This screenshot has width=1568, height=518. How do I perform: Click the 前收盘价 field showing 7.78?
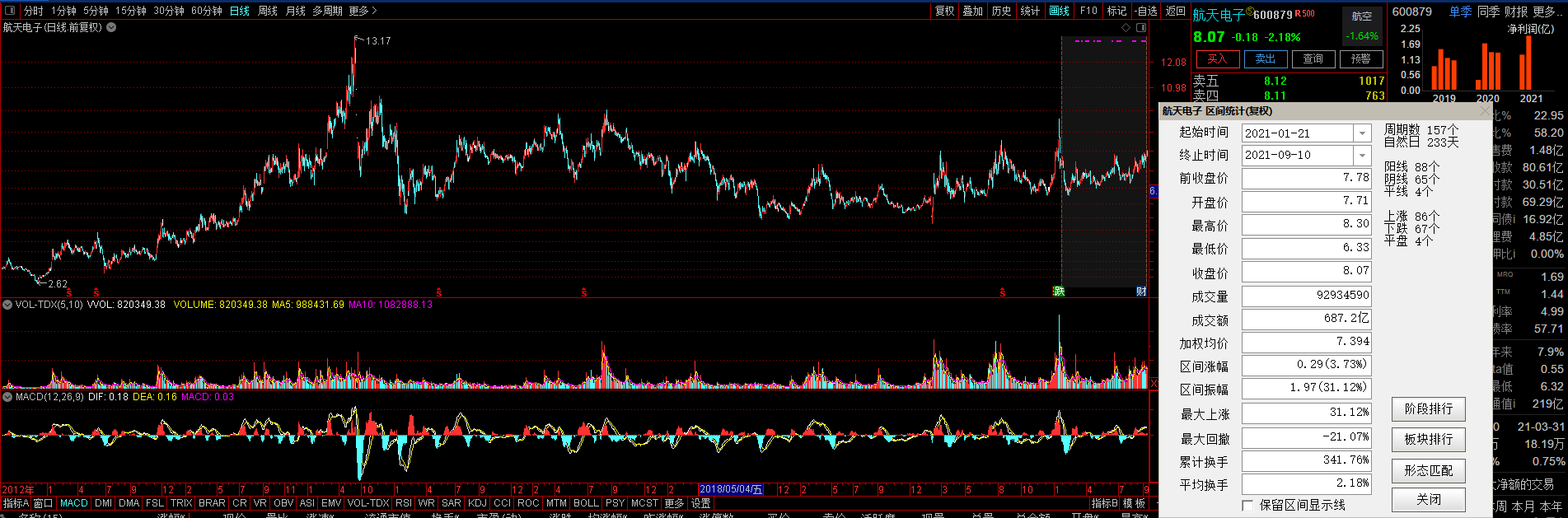[1306, 178]
